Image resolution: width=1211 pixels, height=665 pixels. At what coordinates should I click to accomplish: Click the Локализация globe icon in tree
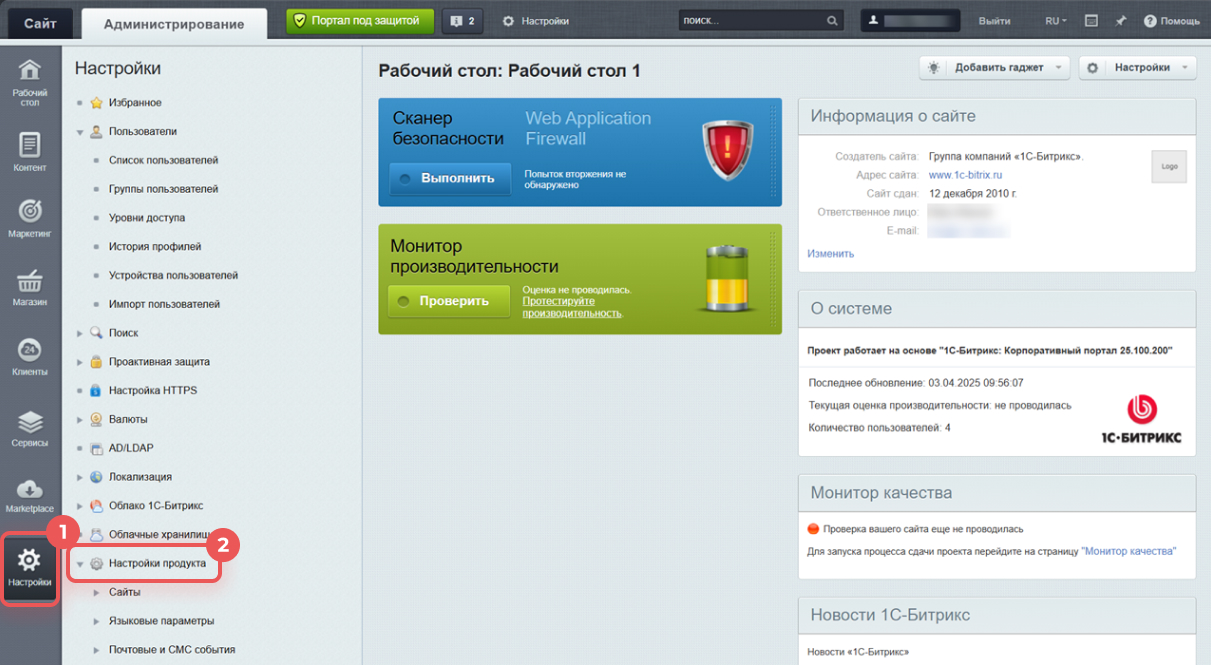point(97,477)
